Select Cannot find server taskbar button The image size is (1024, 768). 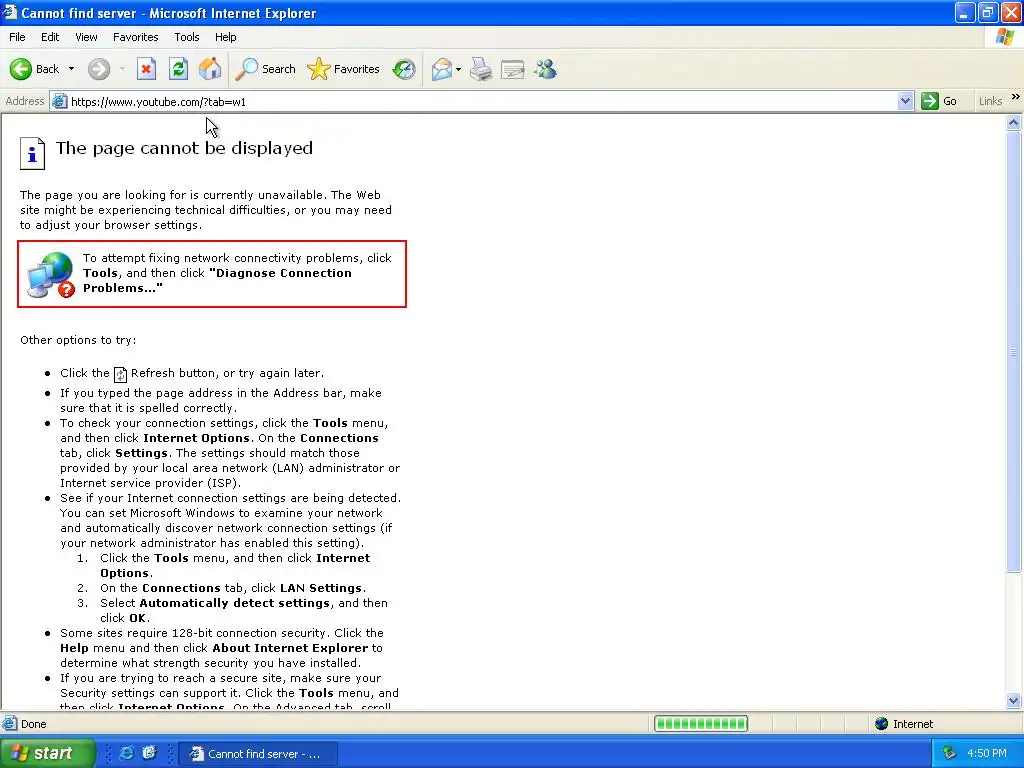(x=258, y=754)
